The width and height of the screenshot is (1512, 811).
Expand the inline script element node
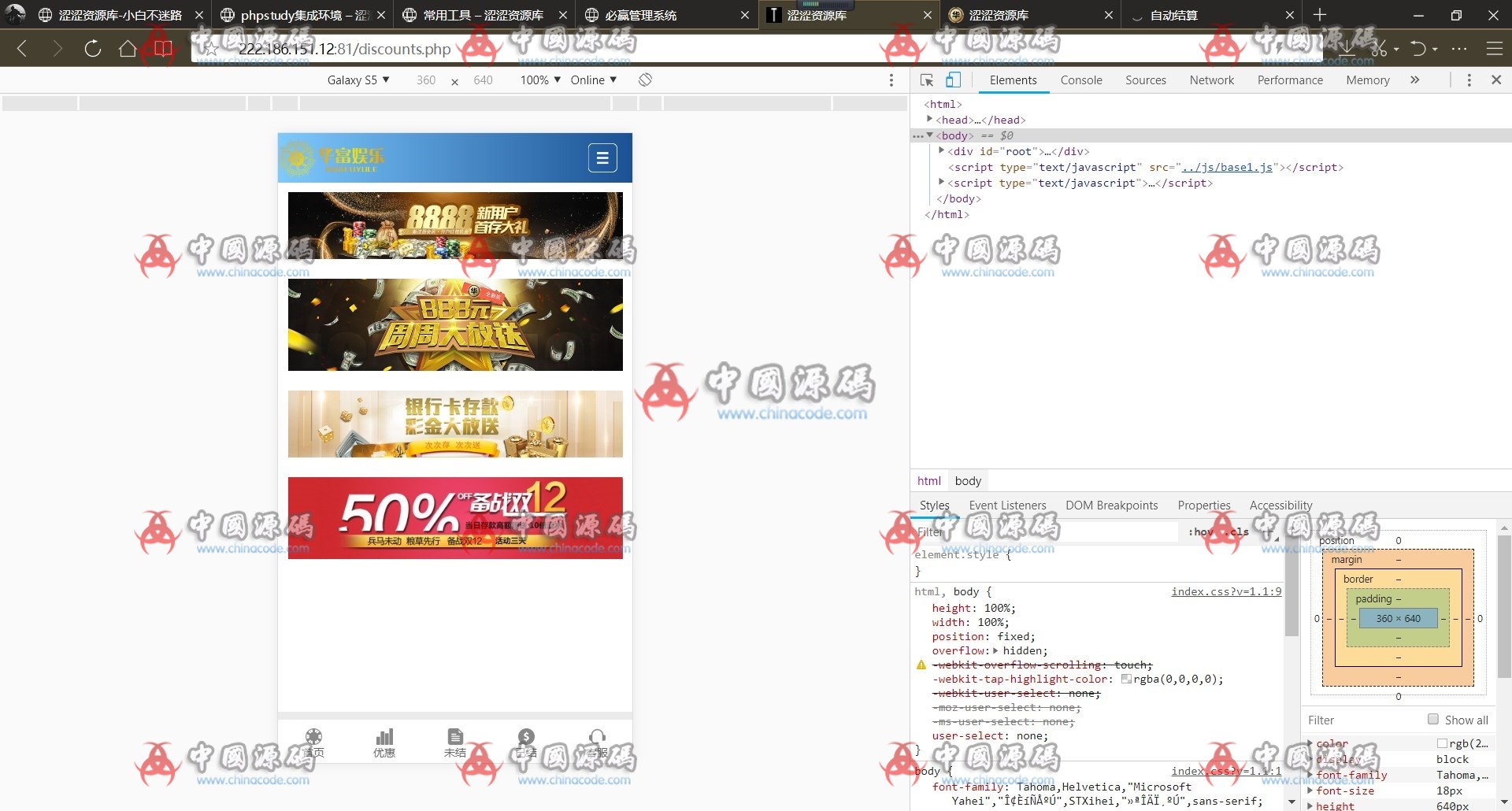coord(941,182)
